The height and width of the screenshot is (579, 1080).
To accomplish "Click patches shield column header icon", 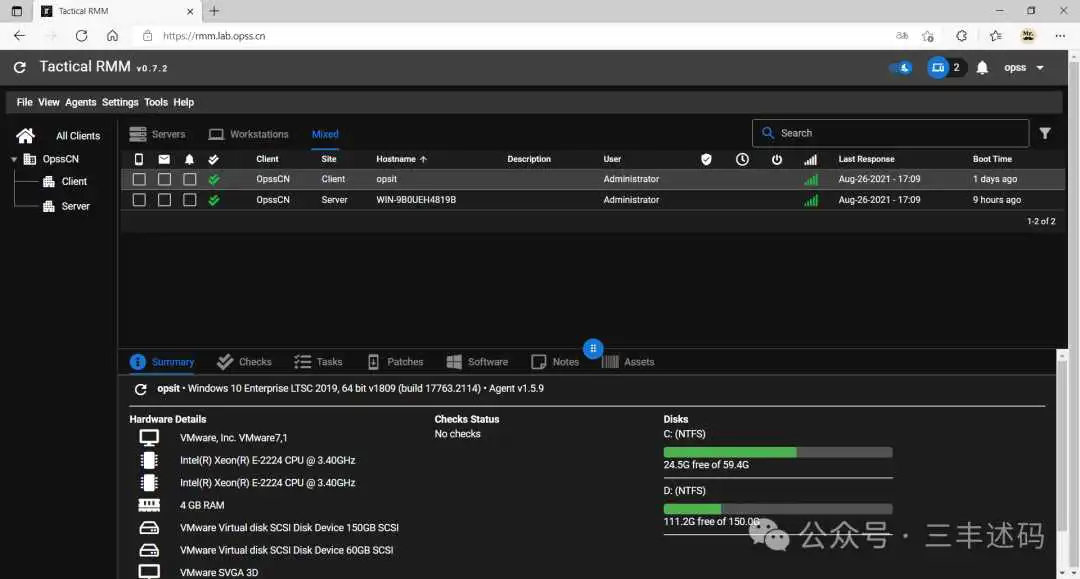I will click(706, 159).
